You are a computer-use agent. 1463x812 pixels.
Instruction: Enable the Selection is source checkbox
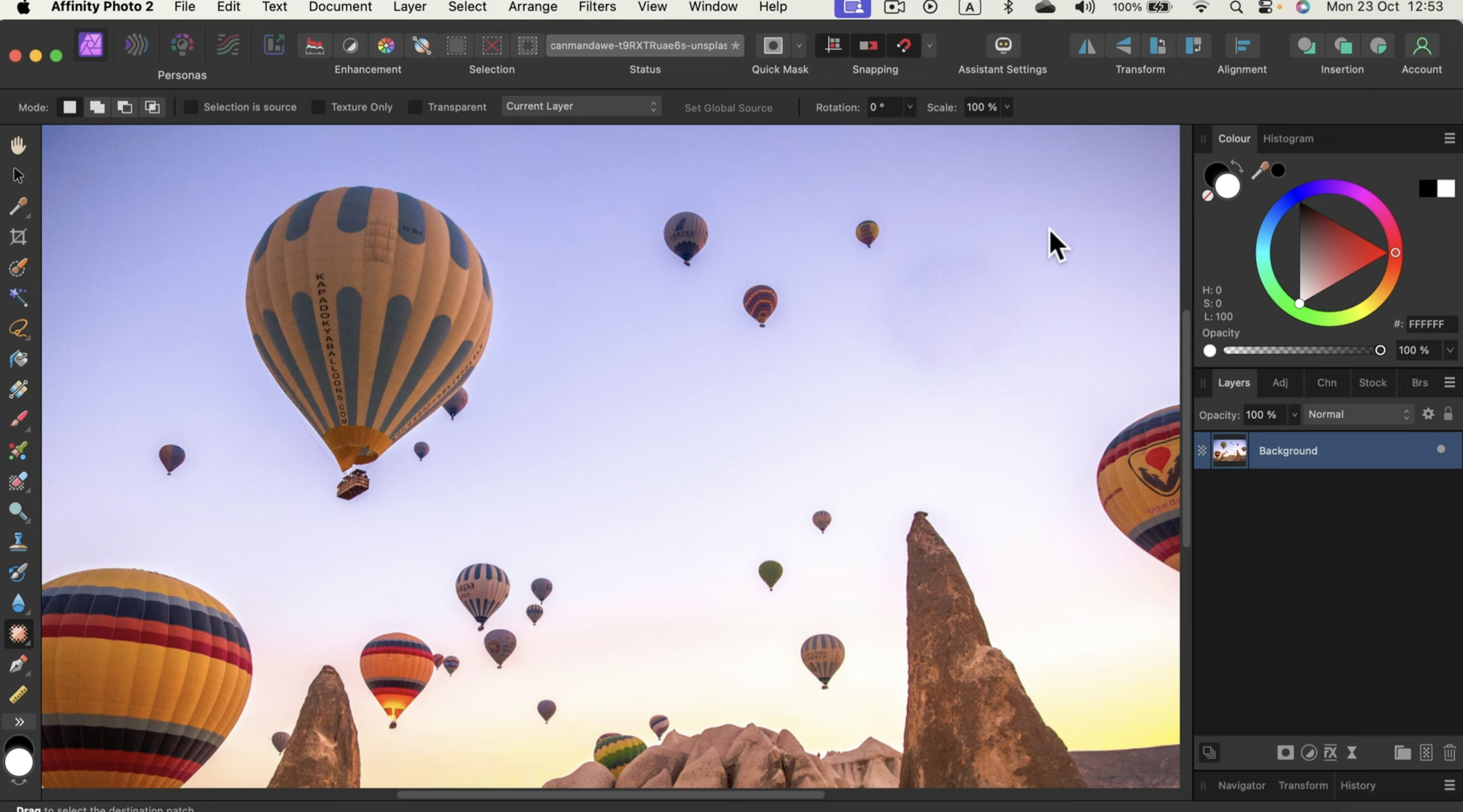pos(192,107)
